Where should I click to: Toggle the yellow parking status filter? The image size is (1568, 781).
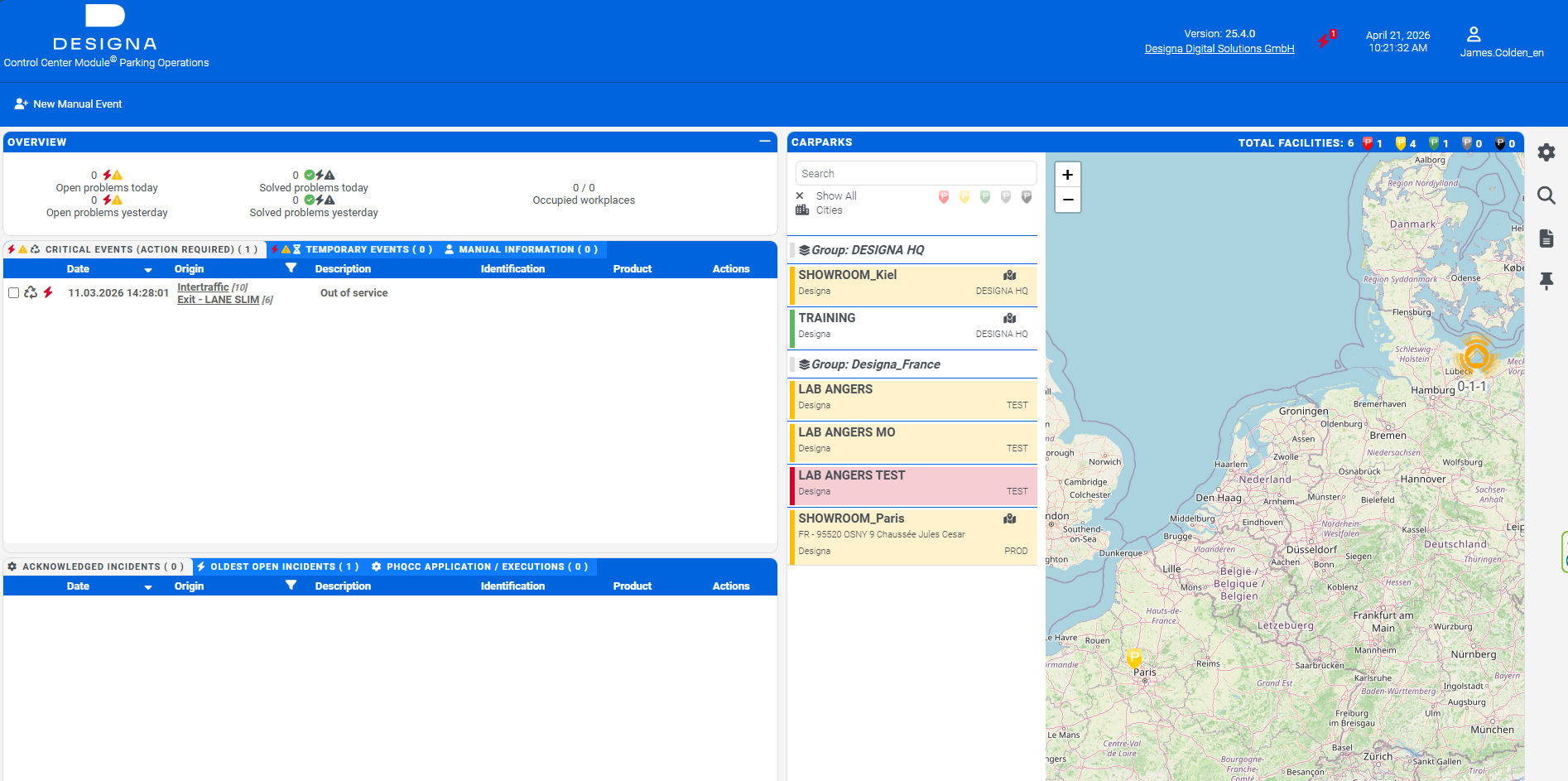tap(964, 197)
